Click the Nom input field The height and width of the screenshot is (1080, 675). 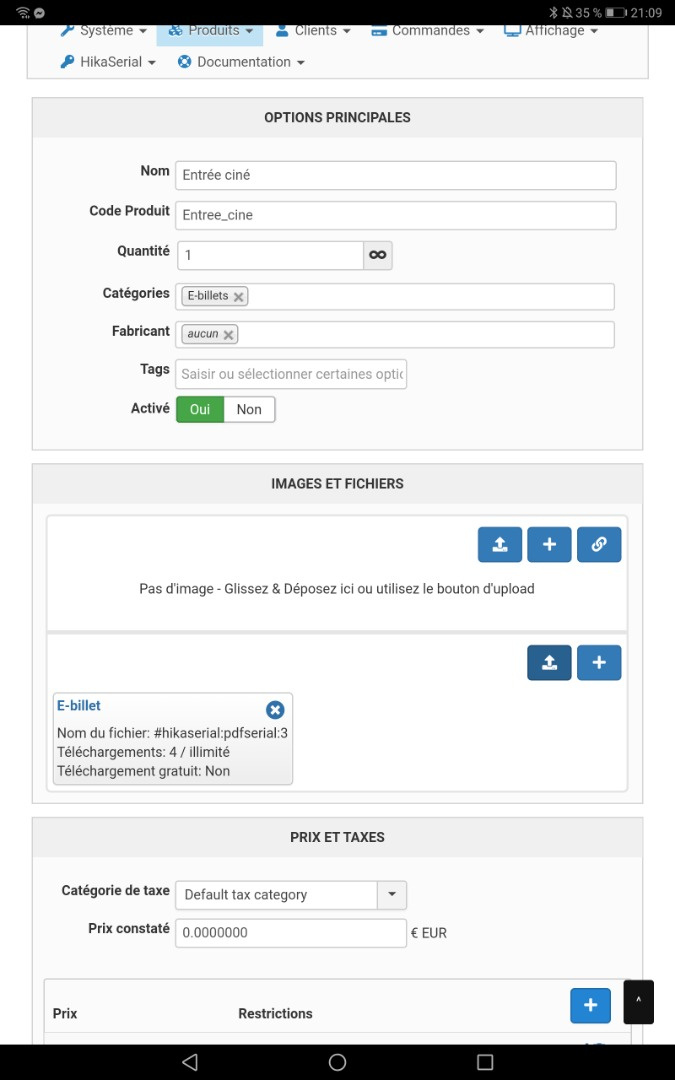click(395, 175)
